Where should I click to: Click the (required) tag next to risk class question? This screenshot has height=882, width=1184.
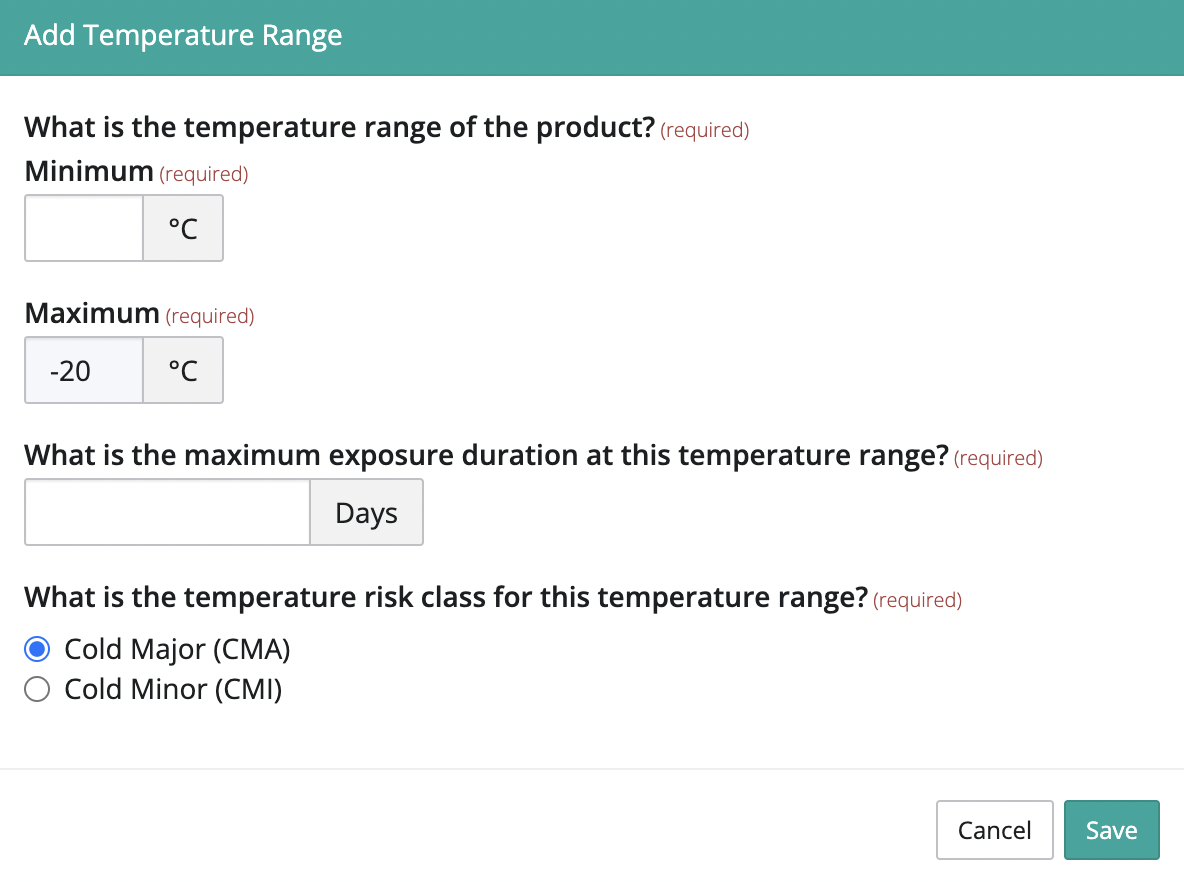pyautogui.click(x=916, y=600)
